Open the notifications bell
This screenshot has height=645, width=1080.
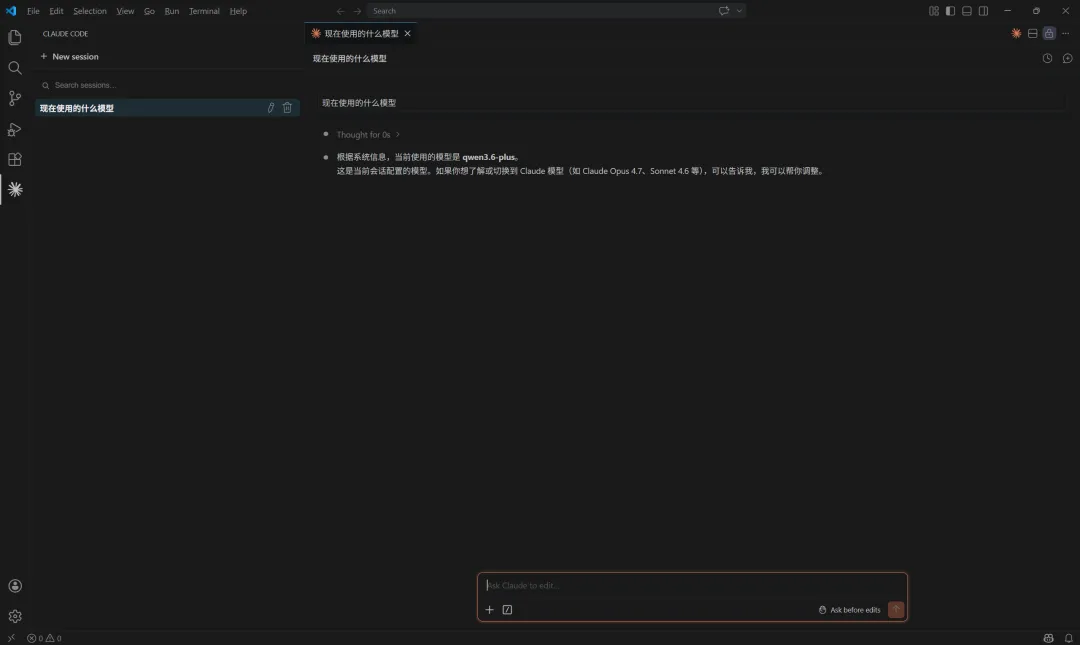tap(1068, 638)
